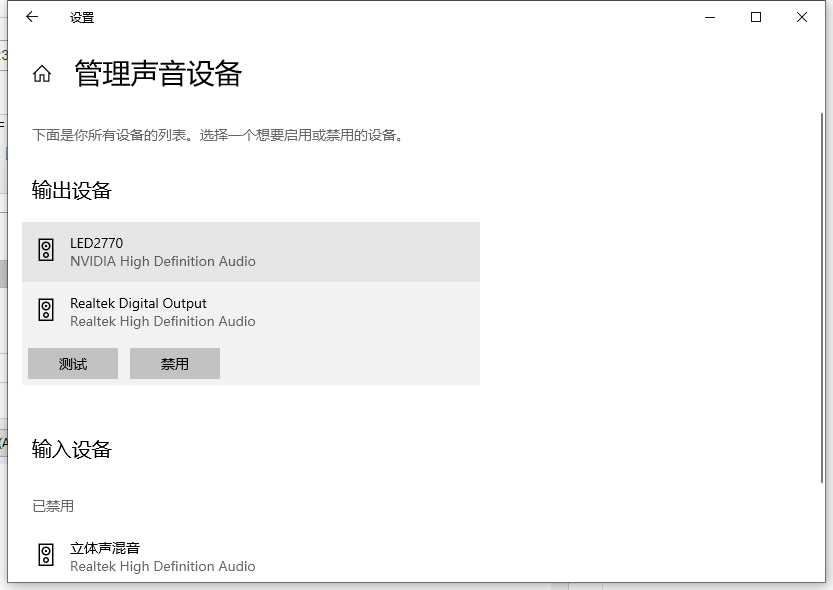Screen dimensions: 833x590
Task: Click the 输入设备 section heading
Action: click(x=72, y=450)
